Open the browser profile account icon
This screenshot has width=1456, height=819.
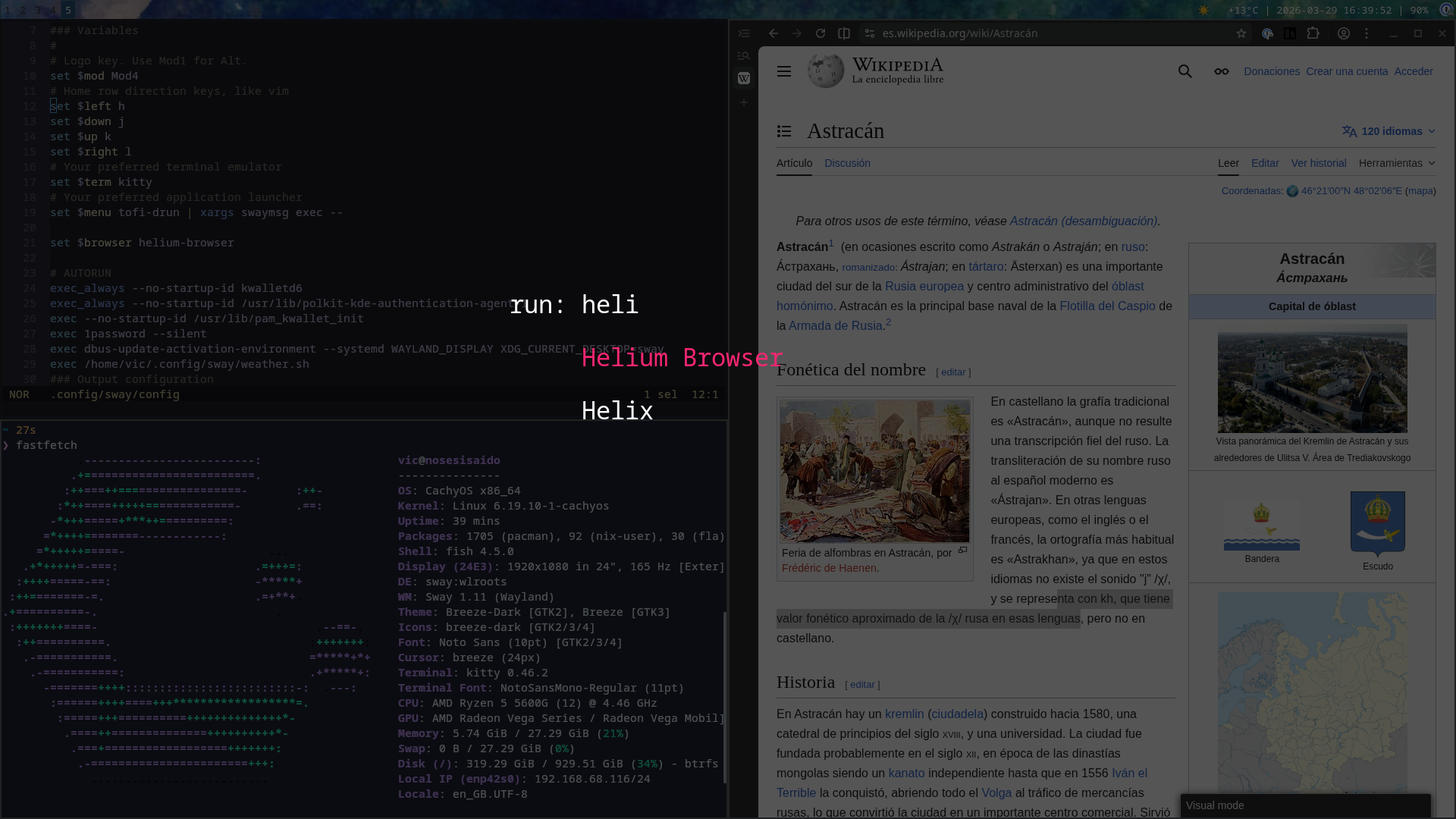pyautogui.click(x=1343, y=33)
